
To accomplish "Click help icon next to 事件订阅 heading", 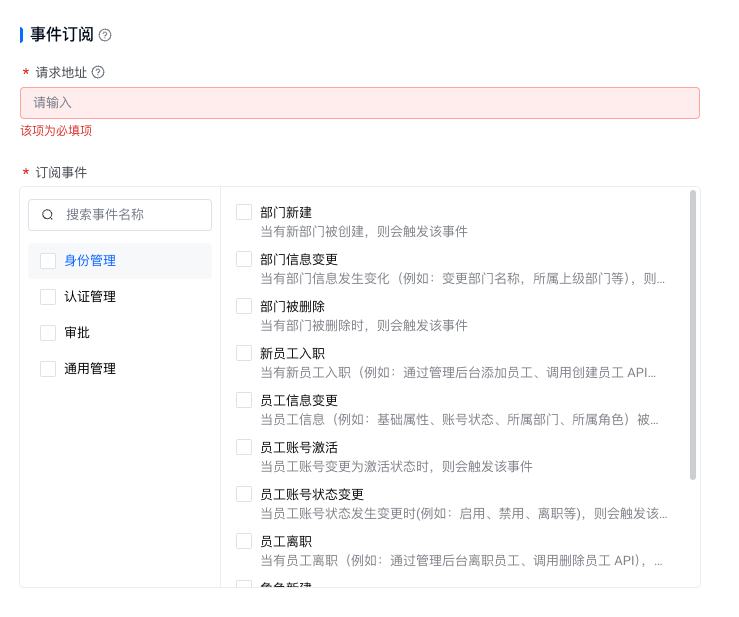I will (105, 35).
